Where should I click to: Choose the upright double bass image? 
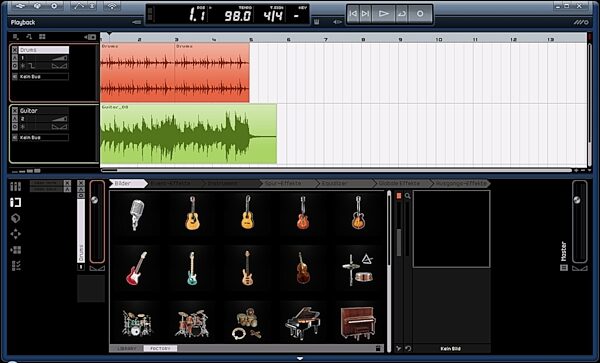303,268
